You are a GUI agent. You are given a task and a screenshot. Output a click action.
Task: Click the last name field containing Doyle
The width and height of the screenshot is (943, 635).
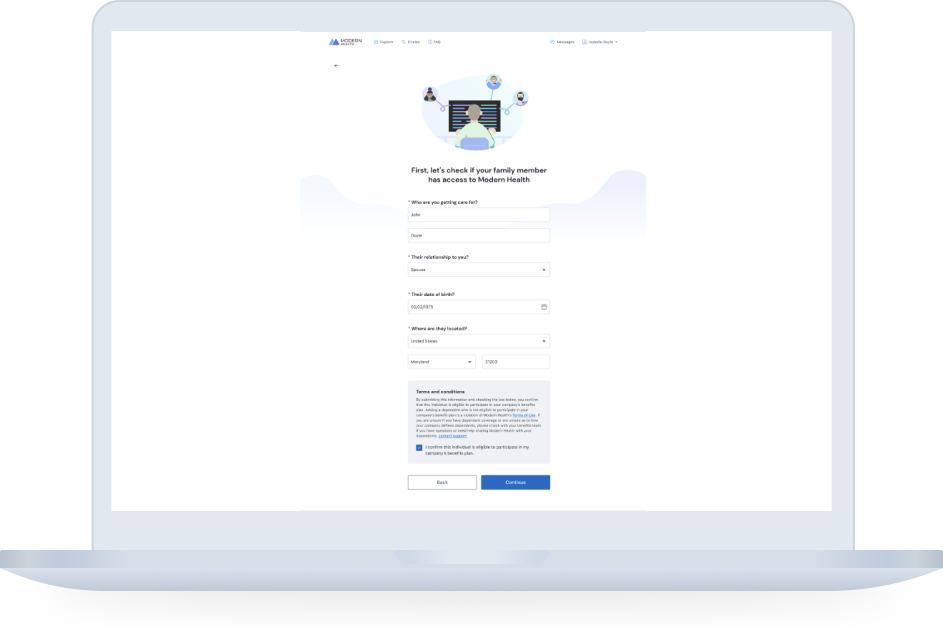[479, 236]
